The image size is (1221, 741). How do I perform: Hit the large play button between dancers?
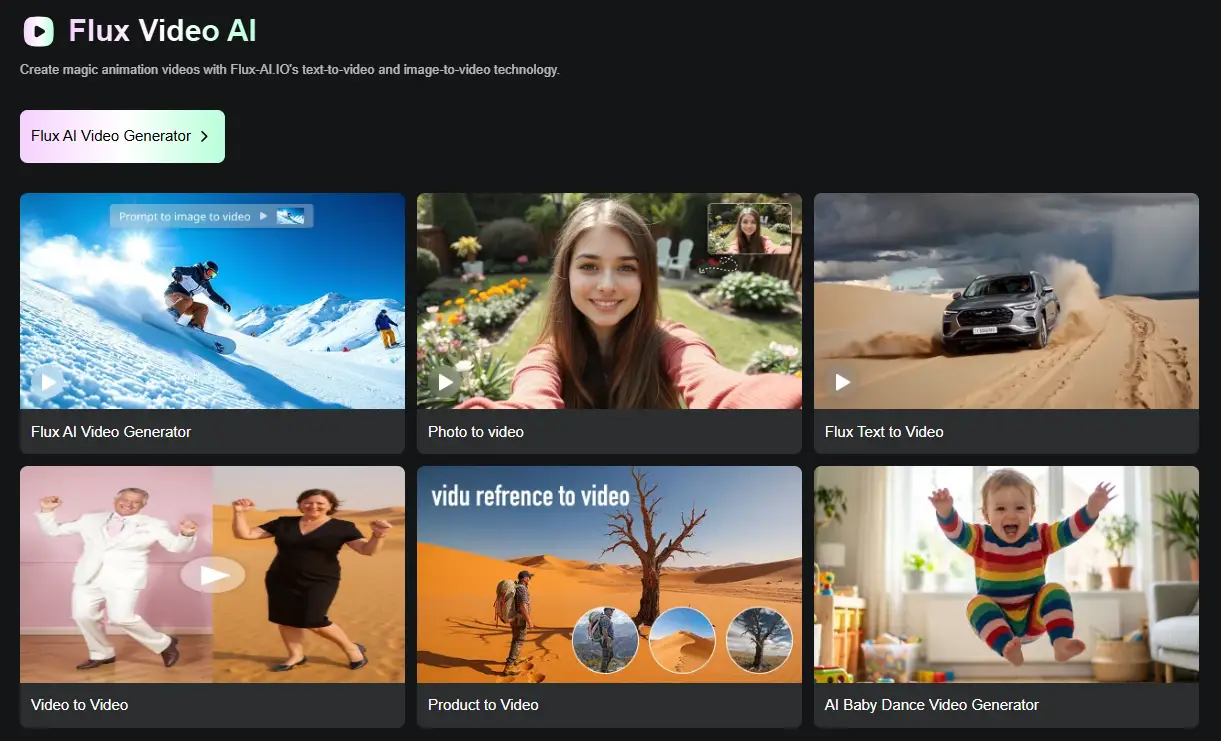(x=212, y=574)
